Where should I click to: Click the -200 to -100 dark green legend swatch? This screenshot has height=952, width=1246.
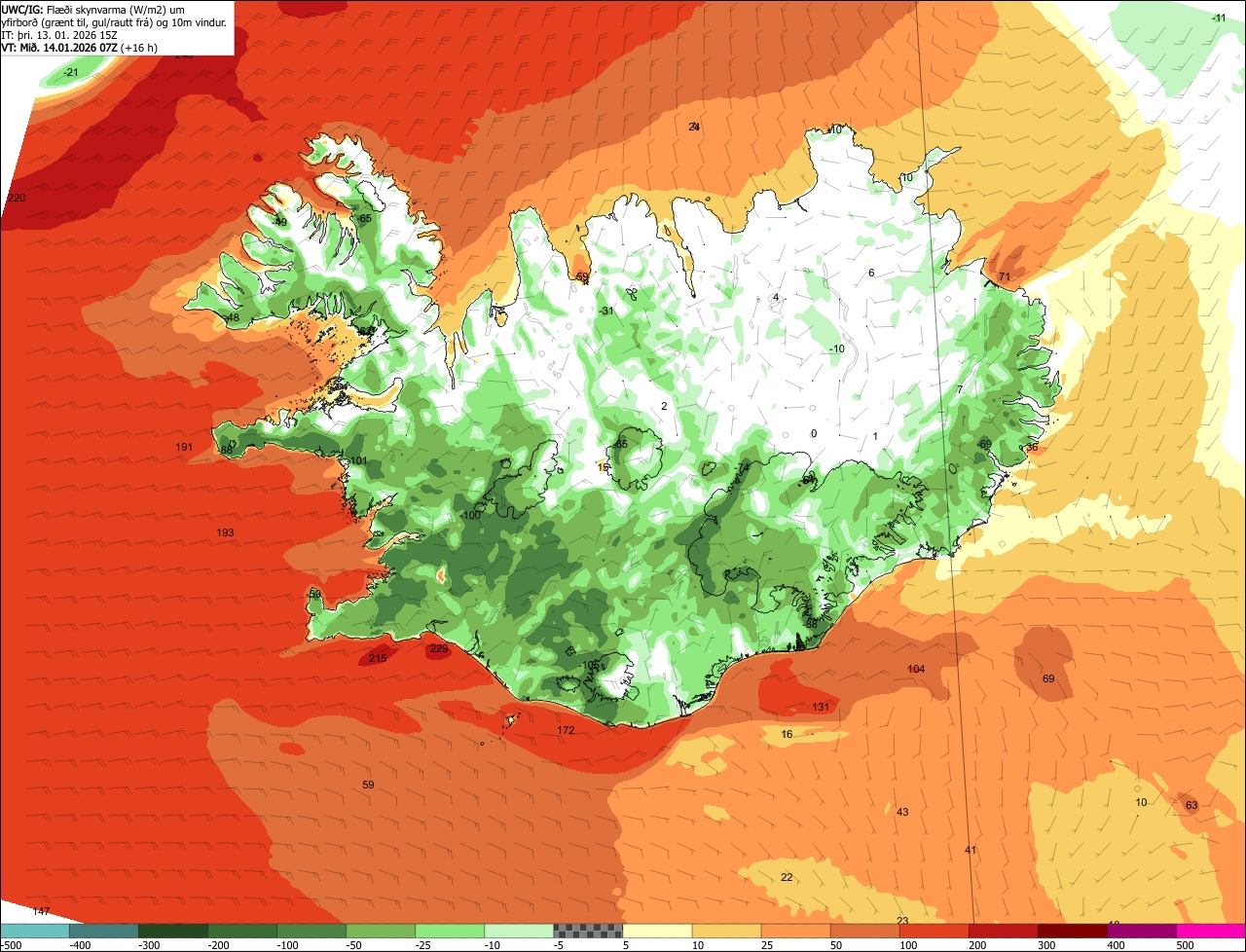tap(242, 931)
